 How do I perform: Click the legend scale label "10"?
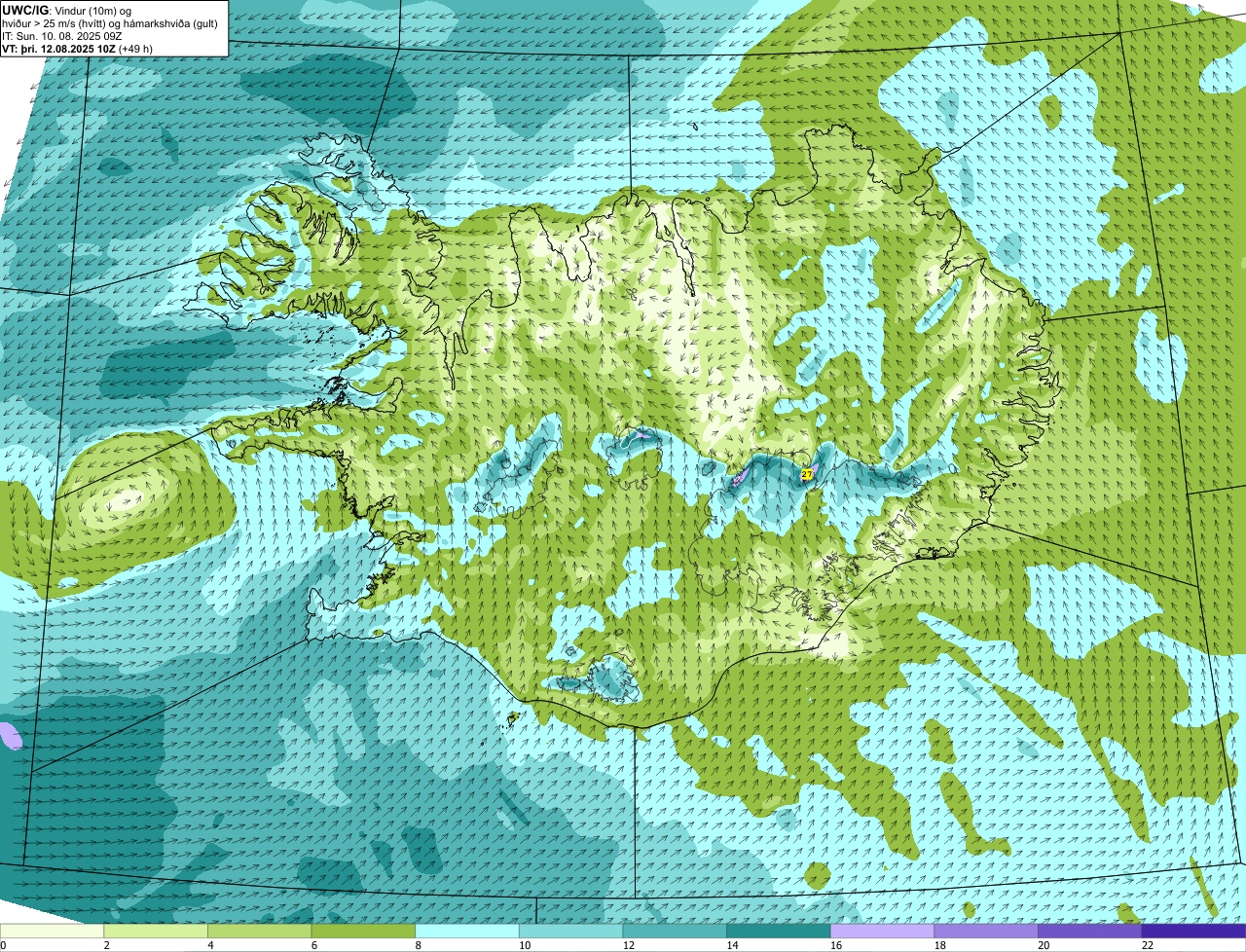point(525,945)
